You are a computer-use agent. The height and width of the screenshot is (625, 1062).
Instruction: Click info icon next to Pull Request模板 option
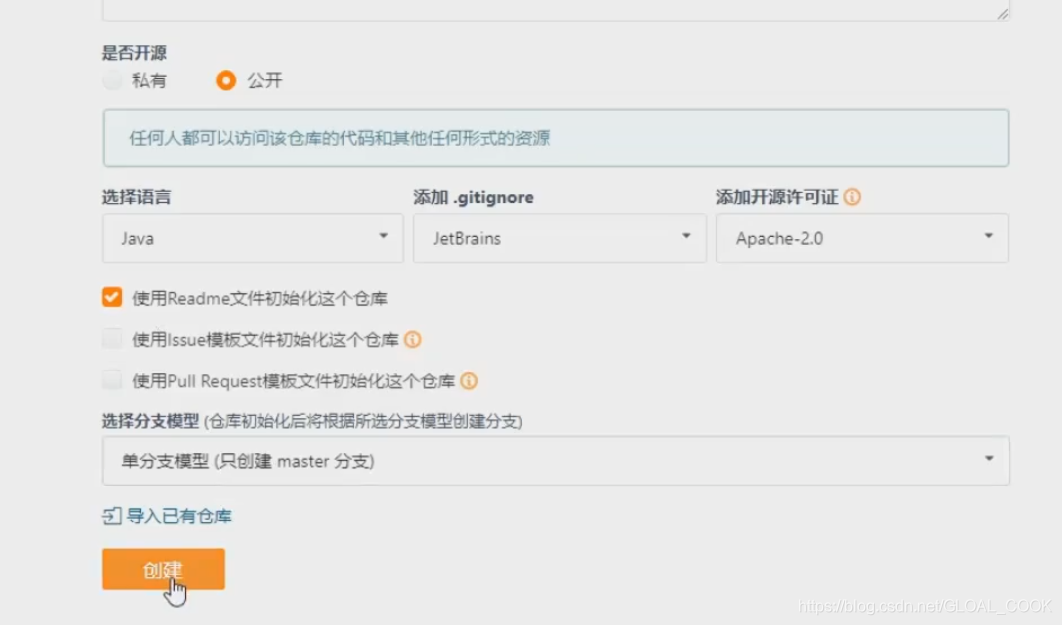click(x=469, y=381)
